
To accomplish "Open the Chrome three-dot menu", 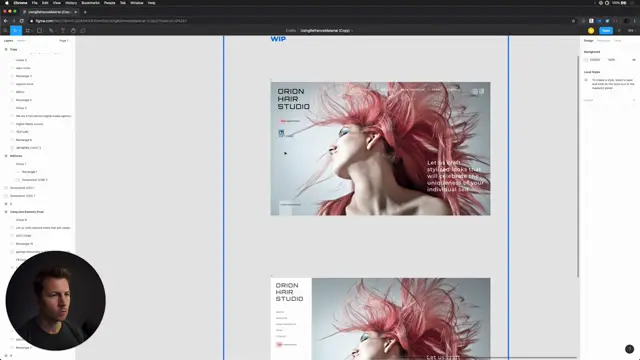I will pos(635,21).
